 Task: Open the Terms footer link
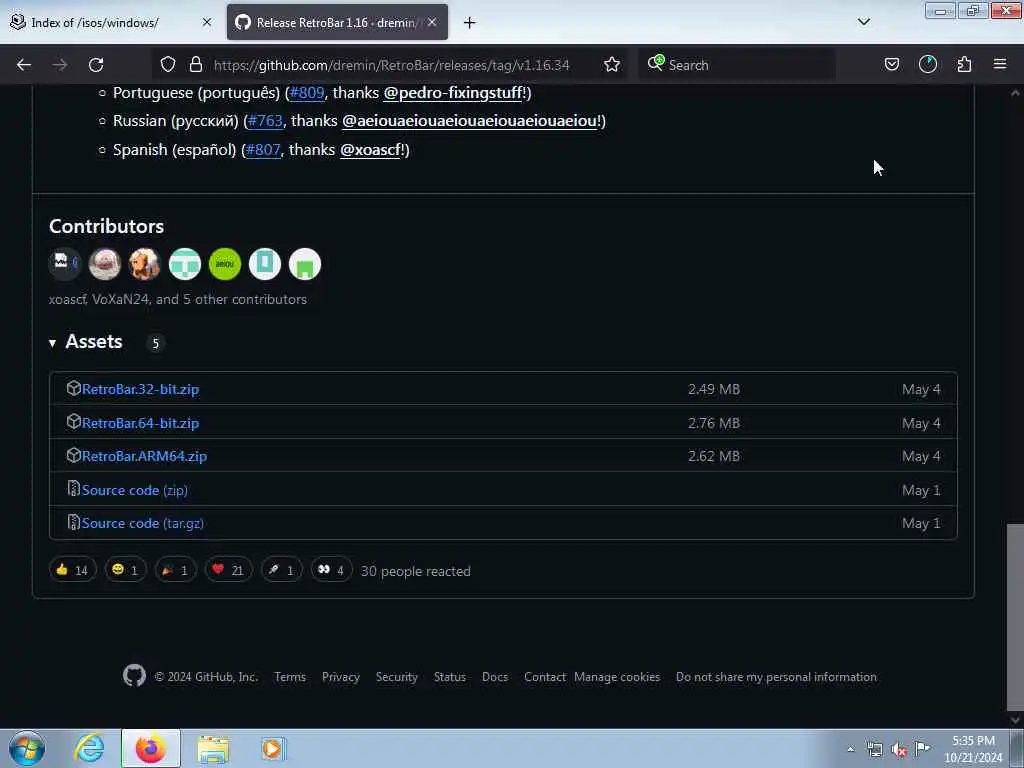pos(290,677)
